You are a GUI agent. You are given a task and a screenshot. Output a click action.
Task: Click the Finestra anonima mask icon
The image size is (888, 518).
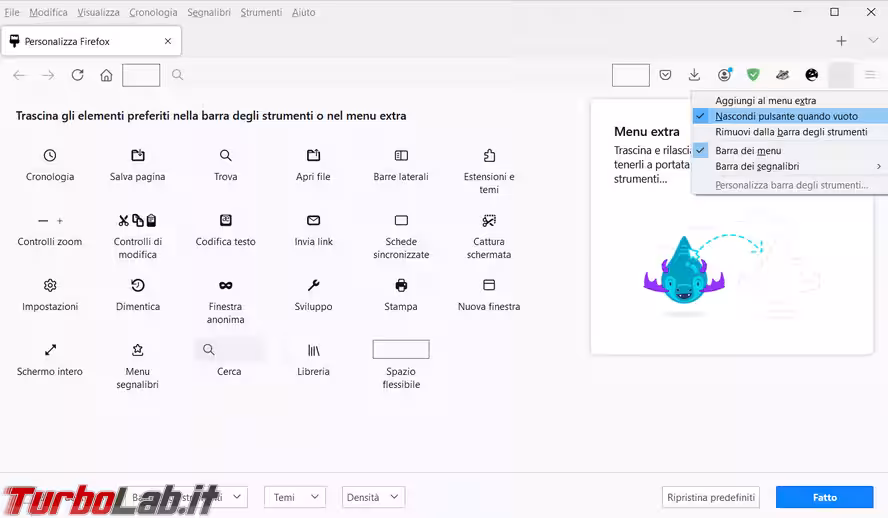tap(225, 285)
